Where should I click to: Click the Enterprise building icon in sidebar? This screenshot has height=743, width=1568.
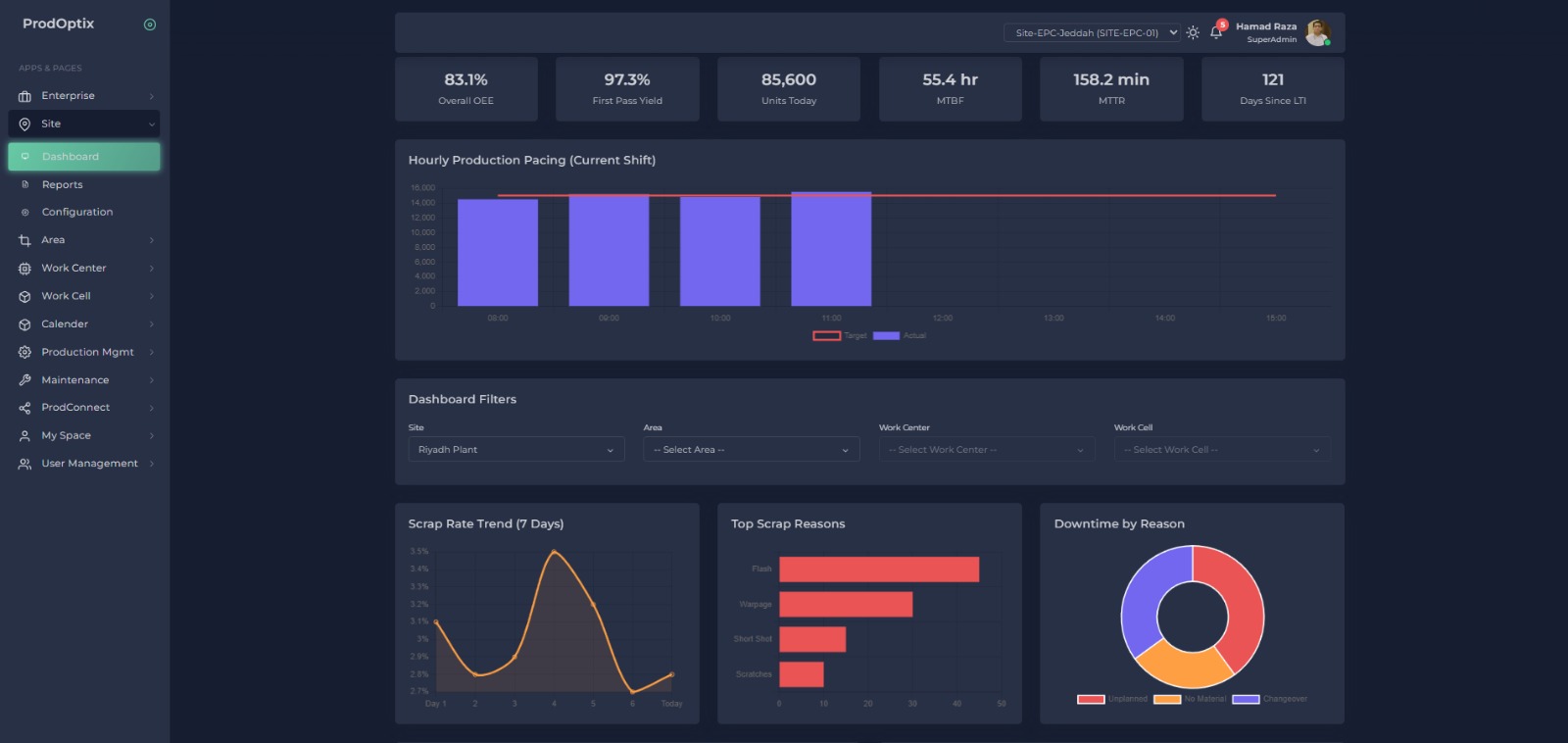[24, 96]
